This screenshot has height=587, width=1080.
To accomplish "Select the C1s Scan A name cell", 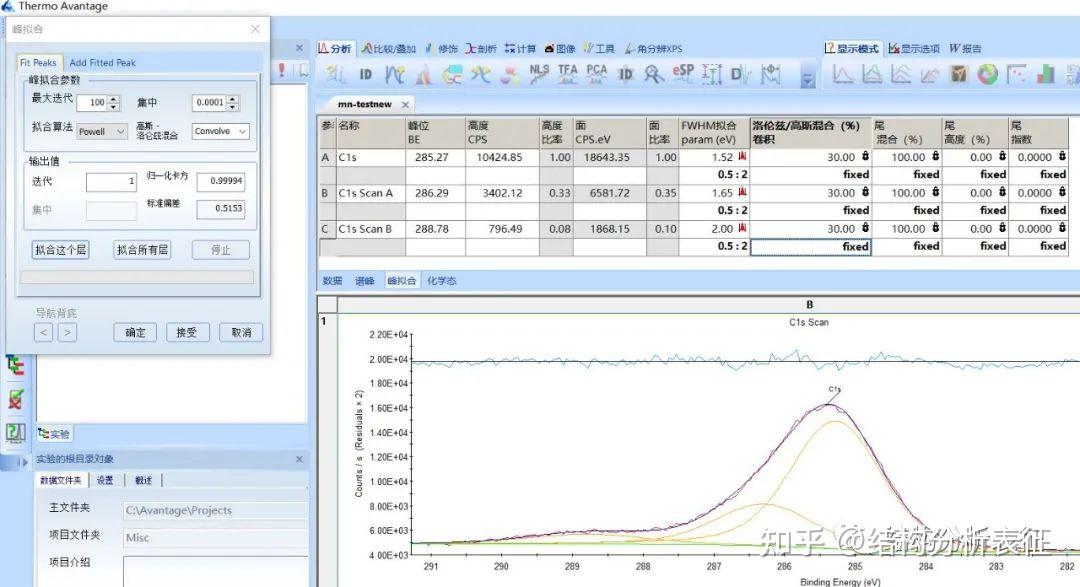I will coord(371,193).
